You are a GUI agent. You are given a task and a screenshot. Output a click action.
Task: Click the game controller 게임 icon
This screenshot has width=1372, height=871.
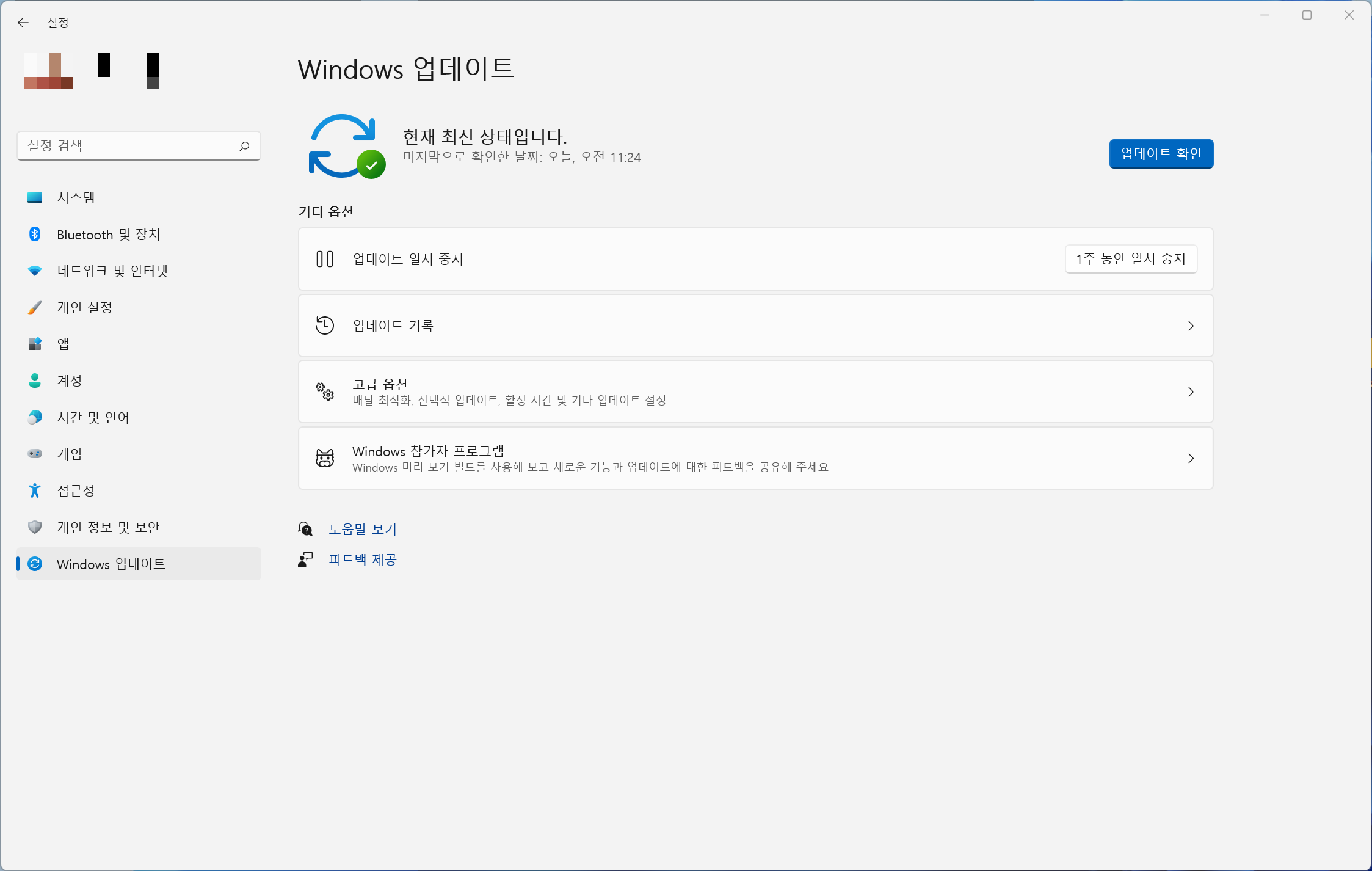tap(35, 454)
